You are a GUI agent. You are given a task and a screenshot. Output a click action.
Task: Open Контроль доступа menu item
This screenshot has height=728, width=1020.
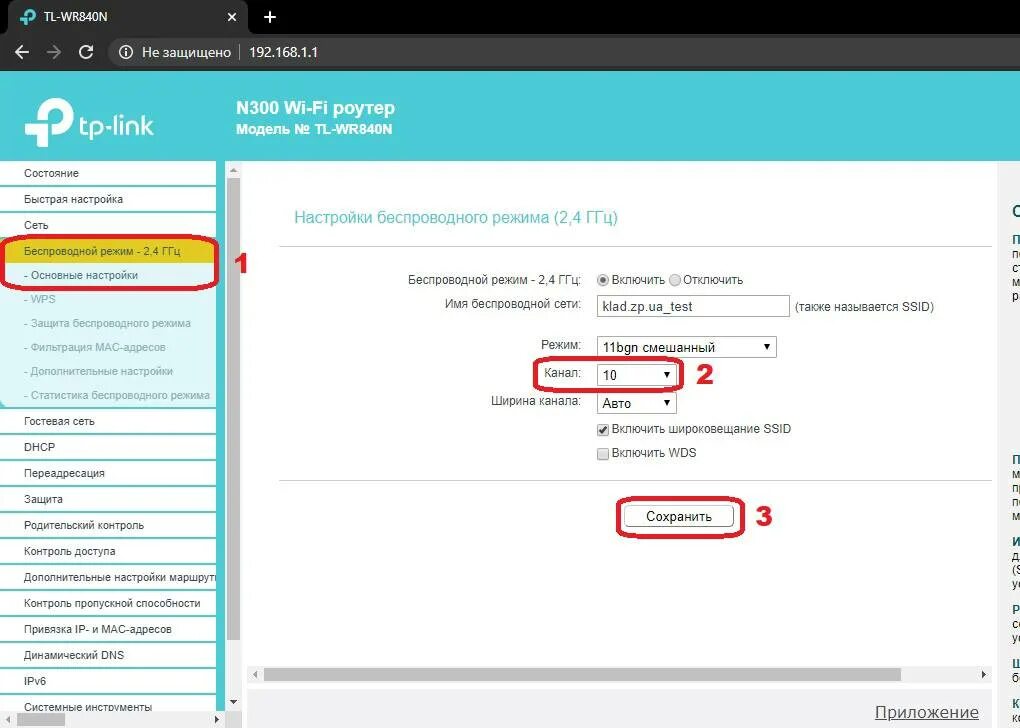pos(108,551)
